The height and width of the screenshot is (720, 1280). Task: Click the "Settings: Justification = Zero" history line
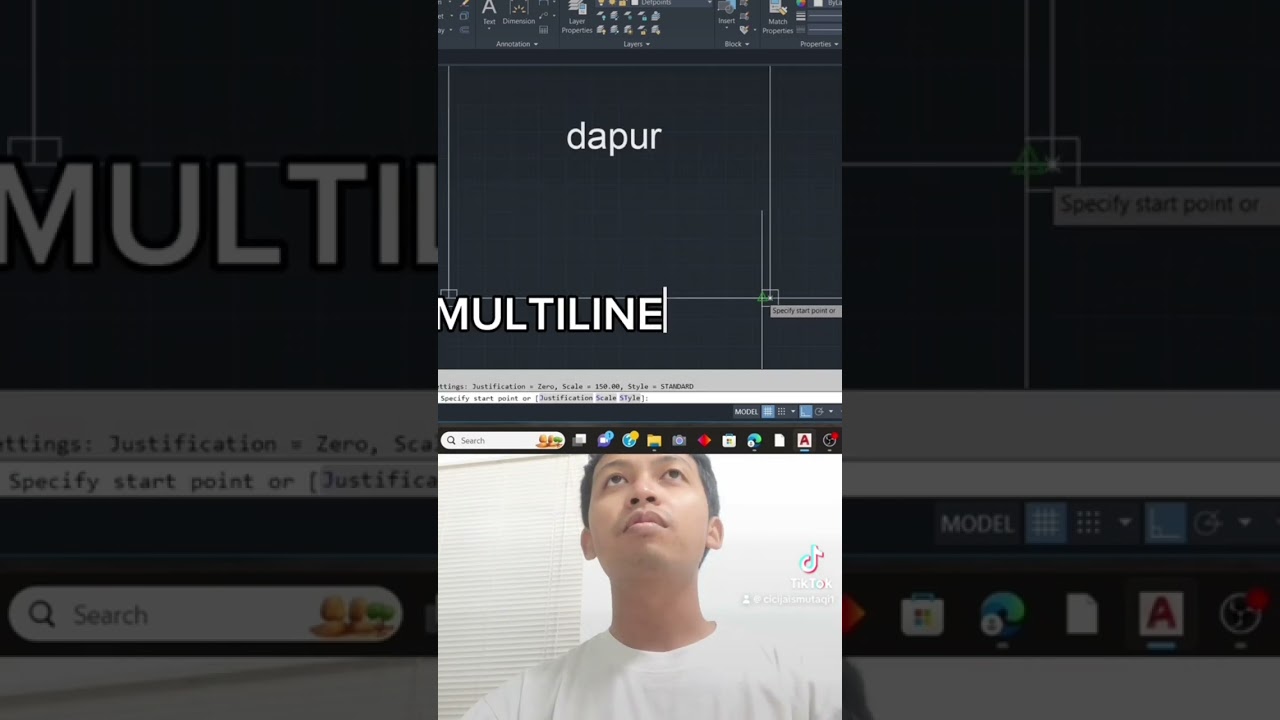pos(566,386)
